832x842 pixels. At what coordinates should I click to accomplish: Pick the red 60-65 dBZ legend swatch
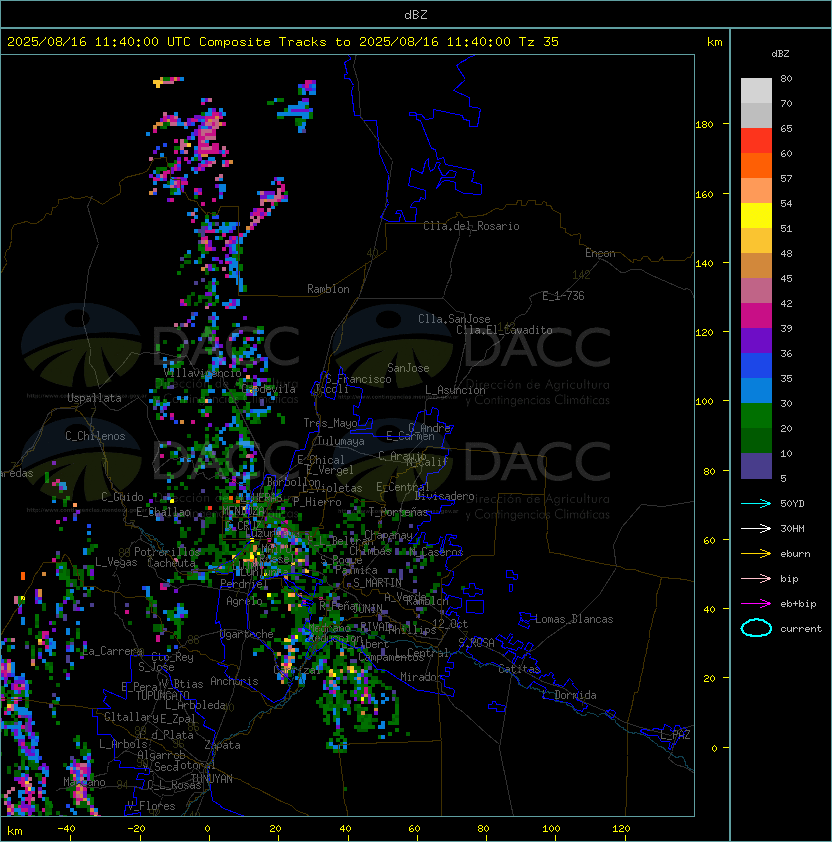point(756,141)
